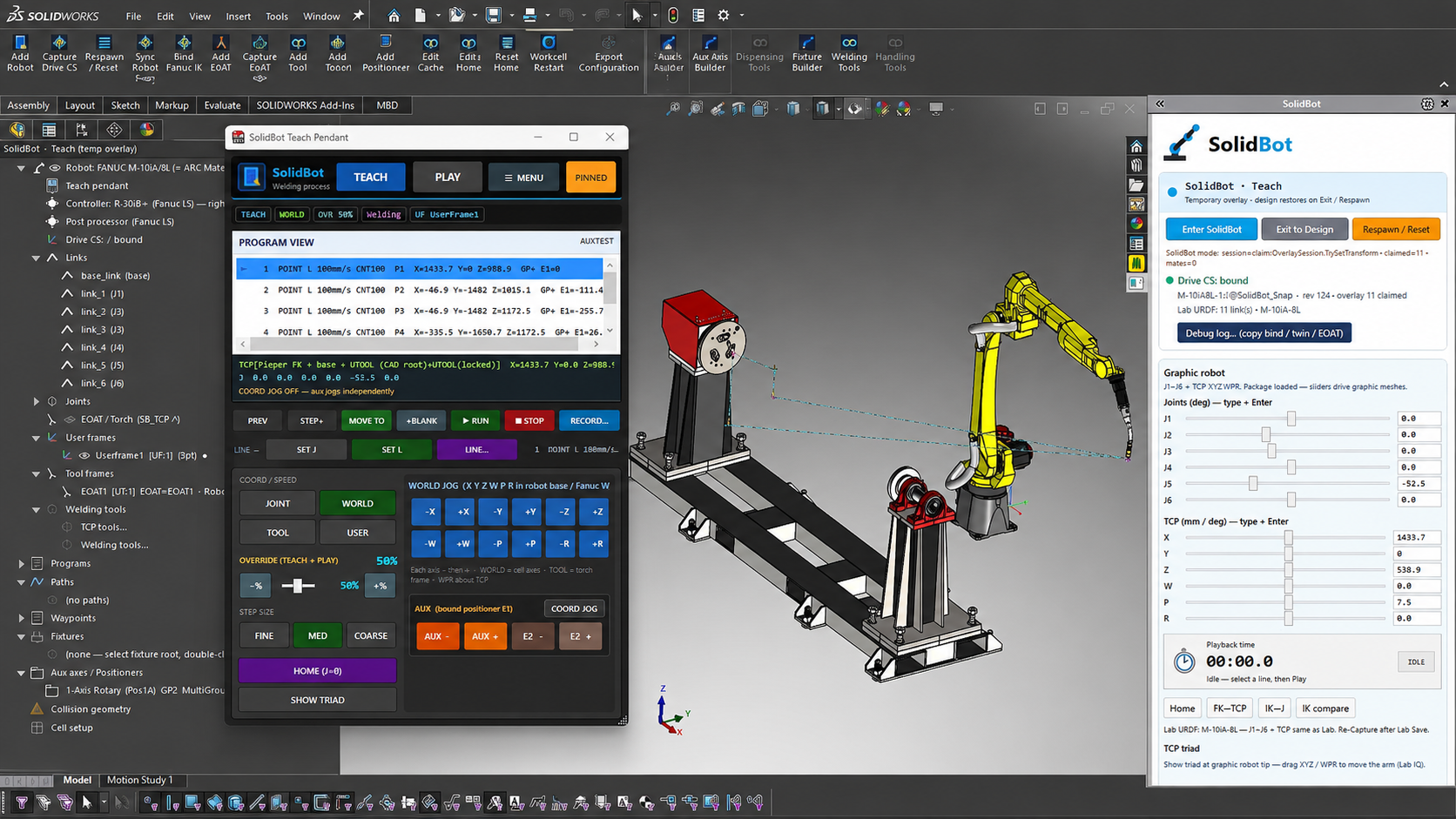Choose COARSE step size
Image resolution: width=1456 pixels, height=819 pixels.
click(371, 636)
